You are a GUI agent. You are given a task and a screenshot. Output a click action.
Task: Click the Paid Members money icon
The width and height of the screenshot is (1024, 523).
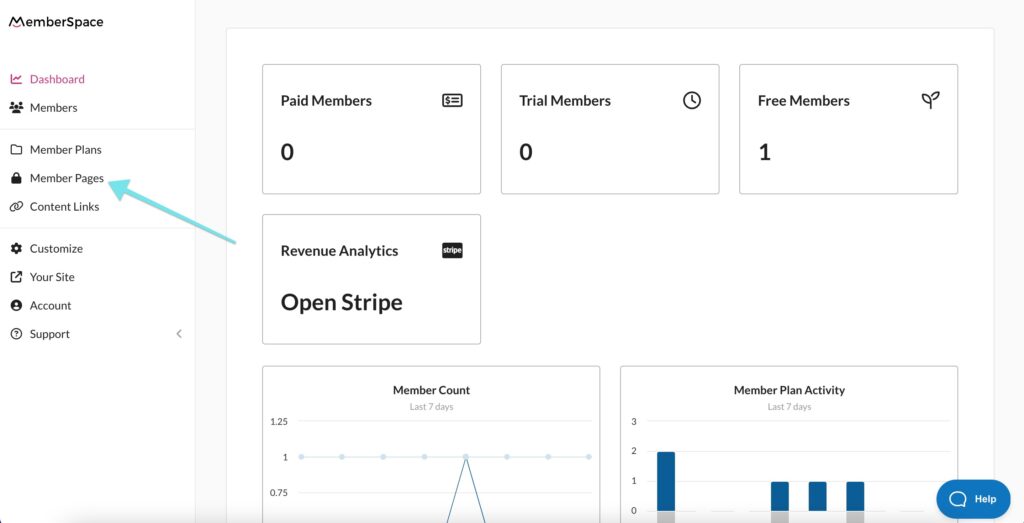tap(452, 101)
